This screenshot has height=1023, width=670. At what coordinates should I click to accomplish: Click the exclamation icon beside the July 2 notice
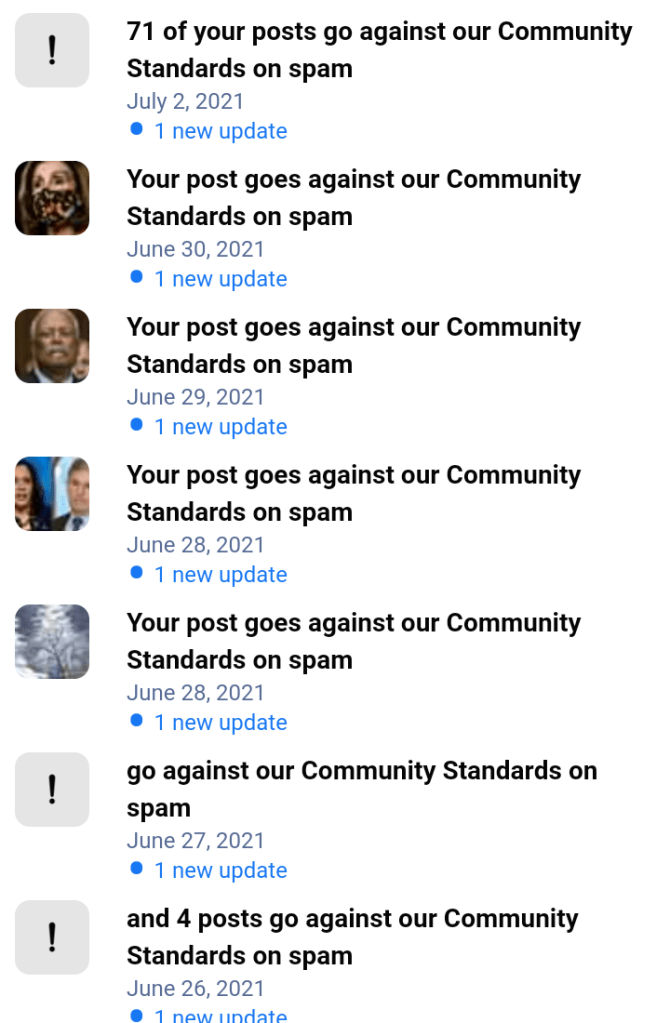coord(52,50)
